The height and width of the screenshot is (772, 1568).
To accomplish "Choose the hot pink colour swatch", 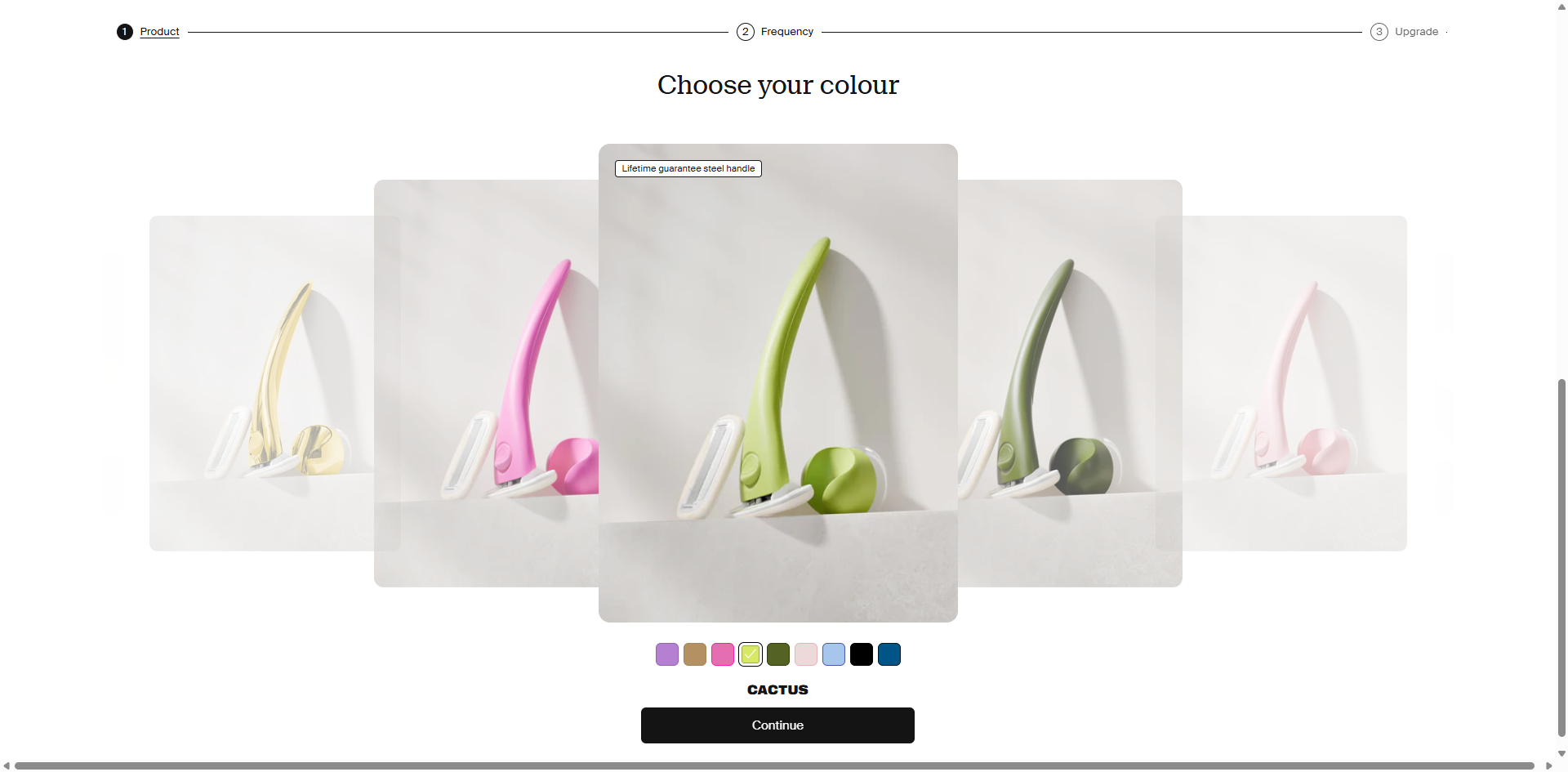I will (723, 654).
